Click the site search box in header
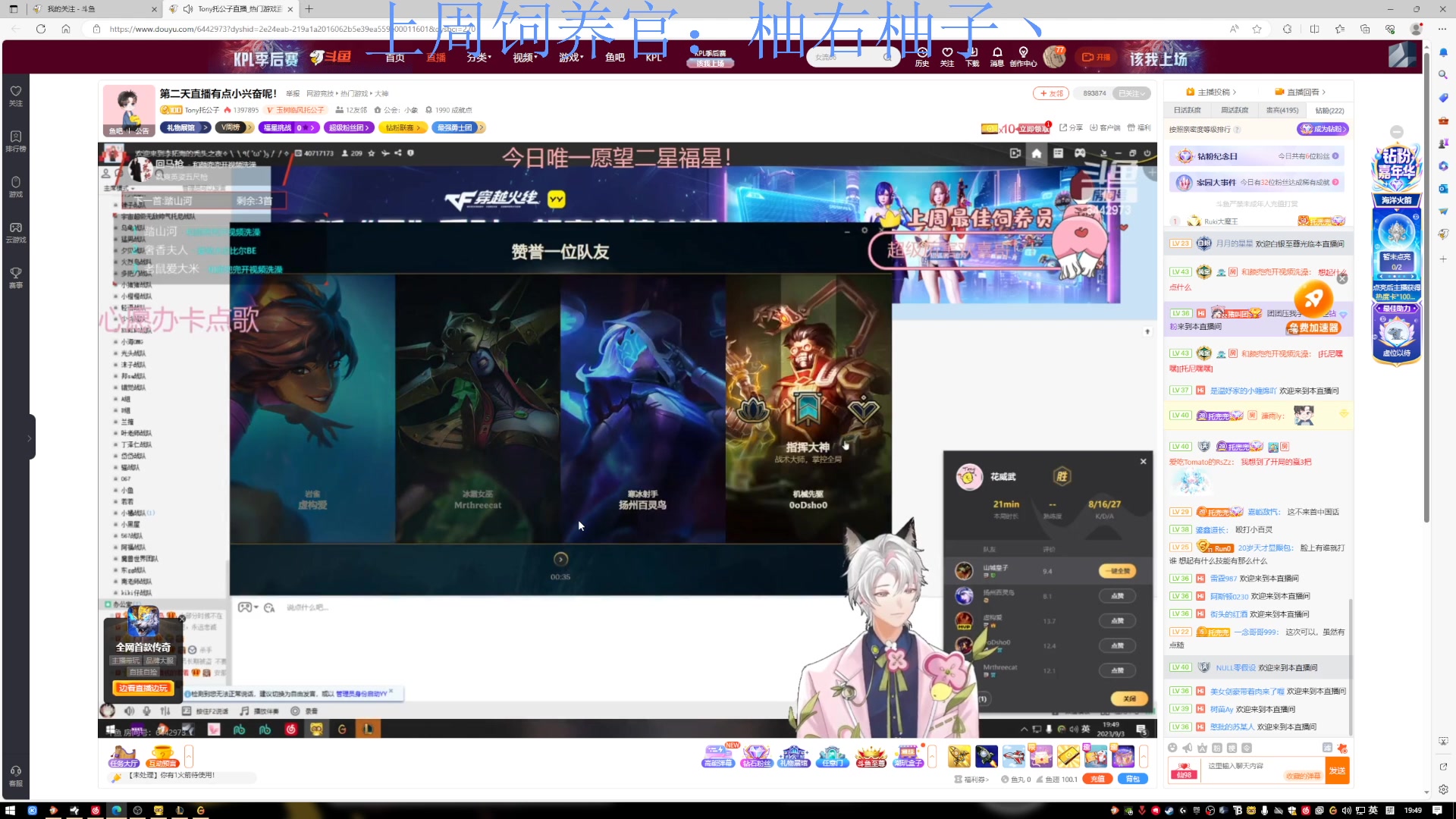The width and height of the screenshot is (1456, 819). [x=853, y=57]
